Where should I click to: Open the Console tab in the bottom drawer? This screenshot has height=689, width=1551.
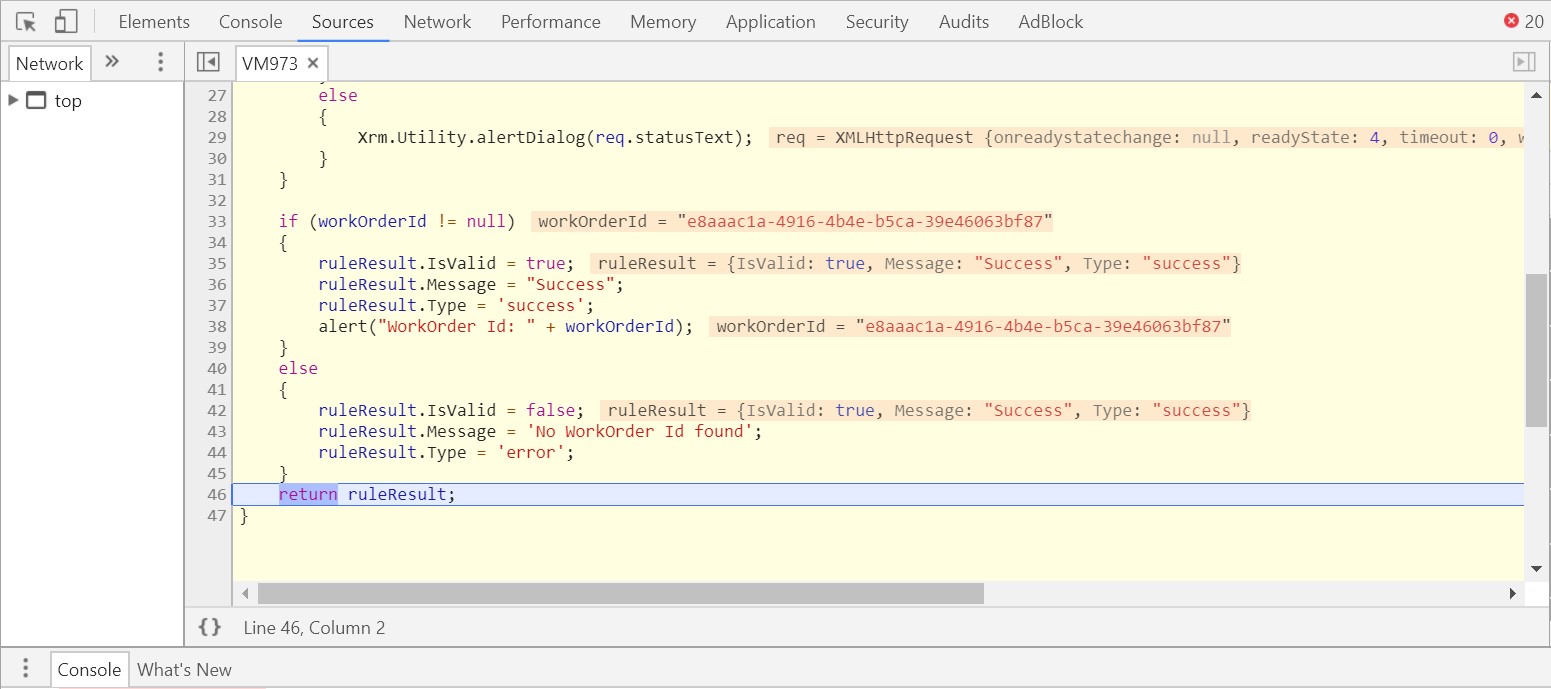pos(89,670)
